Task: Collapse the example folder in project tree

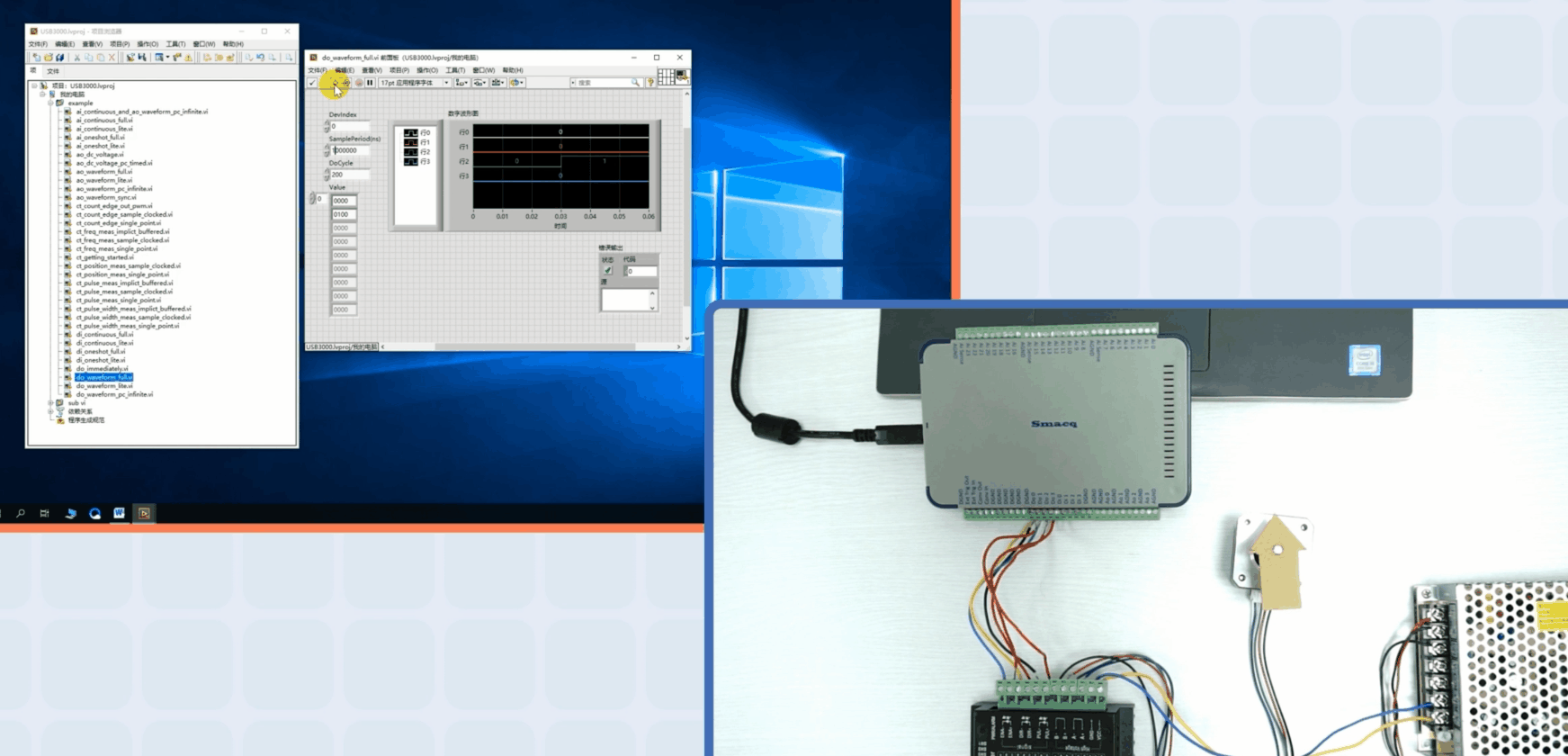Action: 51,103
